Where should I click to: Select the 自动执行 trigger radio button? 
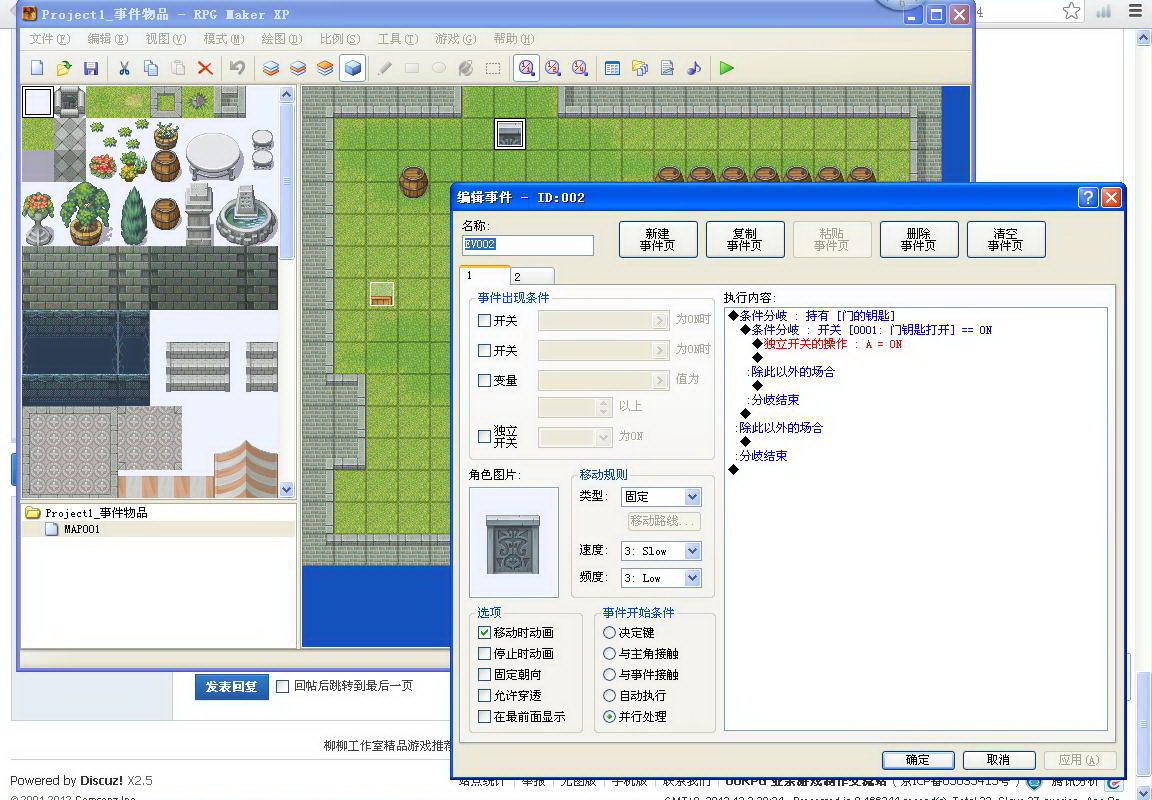(x=609, y=696)
